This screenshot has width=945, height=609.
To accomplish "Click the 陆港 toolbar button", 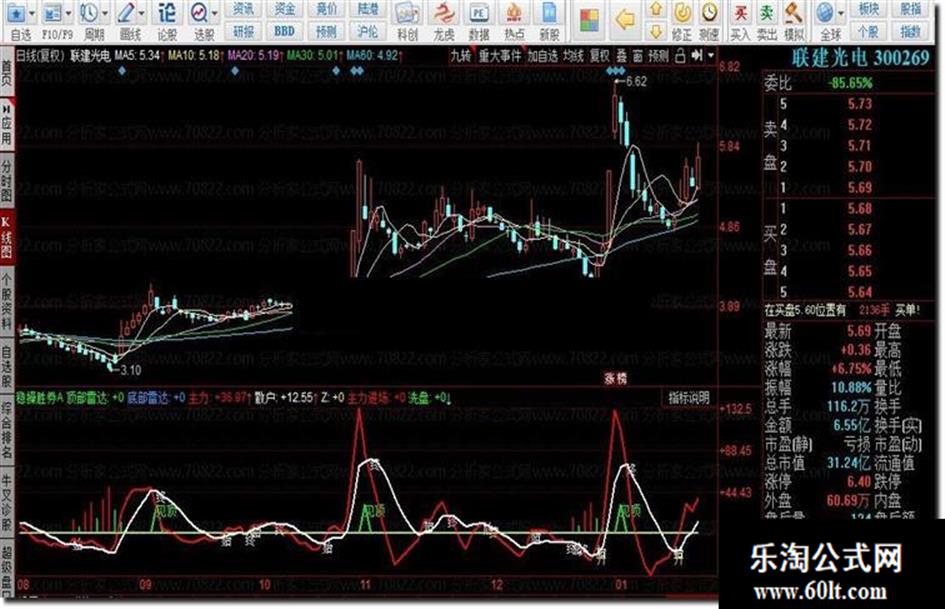I will (x=368, y=9).
